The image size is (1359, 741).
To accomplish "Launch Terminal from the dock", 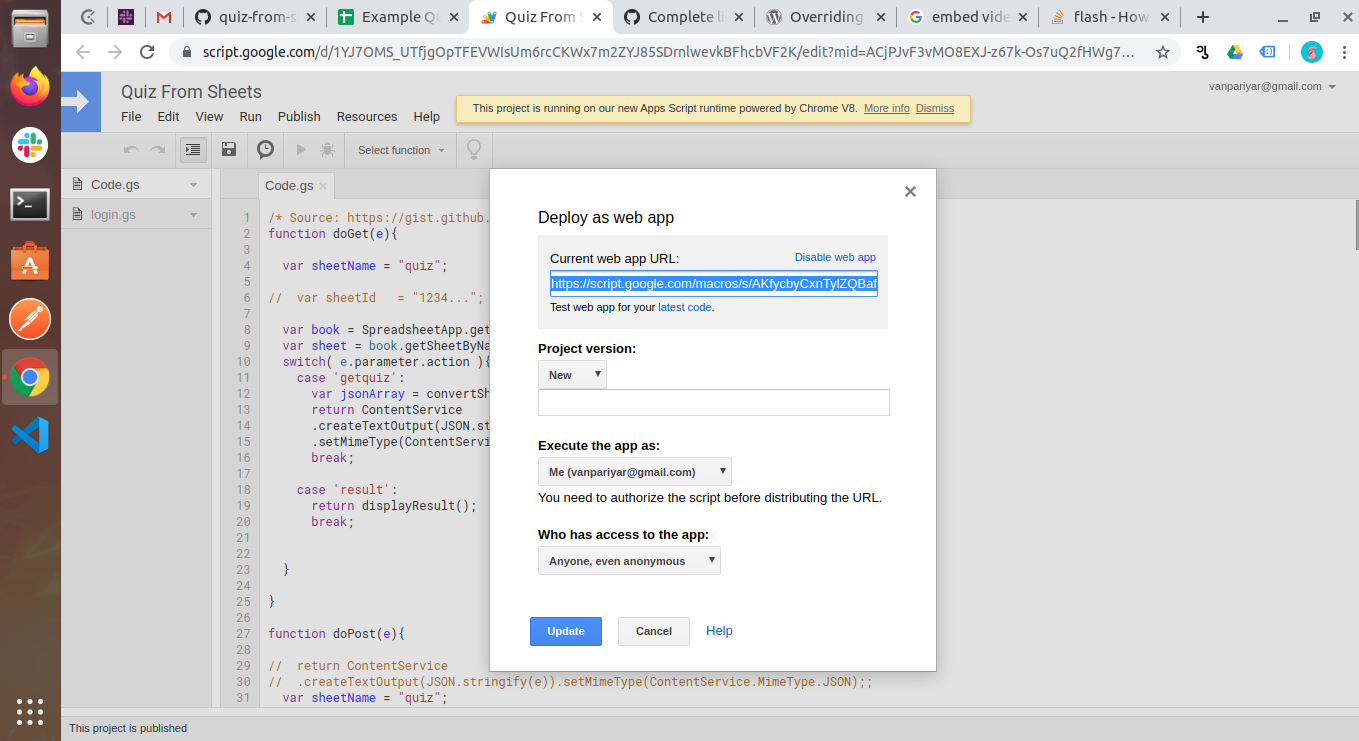I will pyautogui.click(x=30, y=204).
